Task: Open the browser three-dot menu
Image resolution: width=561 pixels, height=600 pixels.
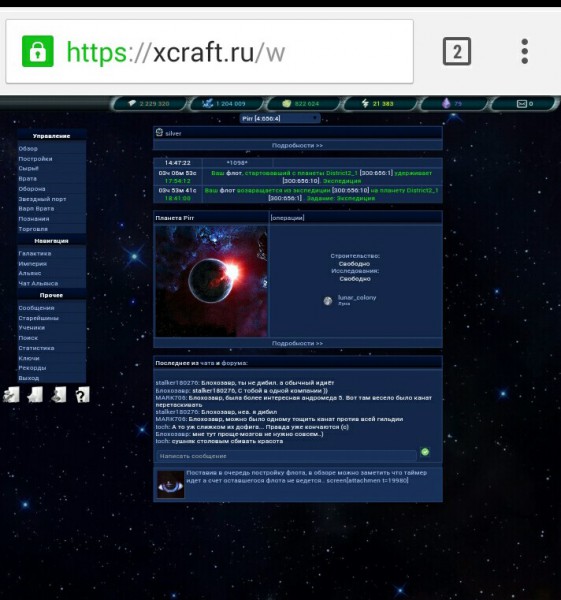Action: [x=525, y=51]
